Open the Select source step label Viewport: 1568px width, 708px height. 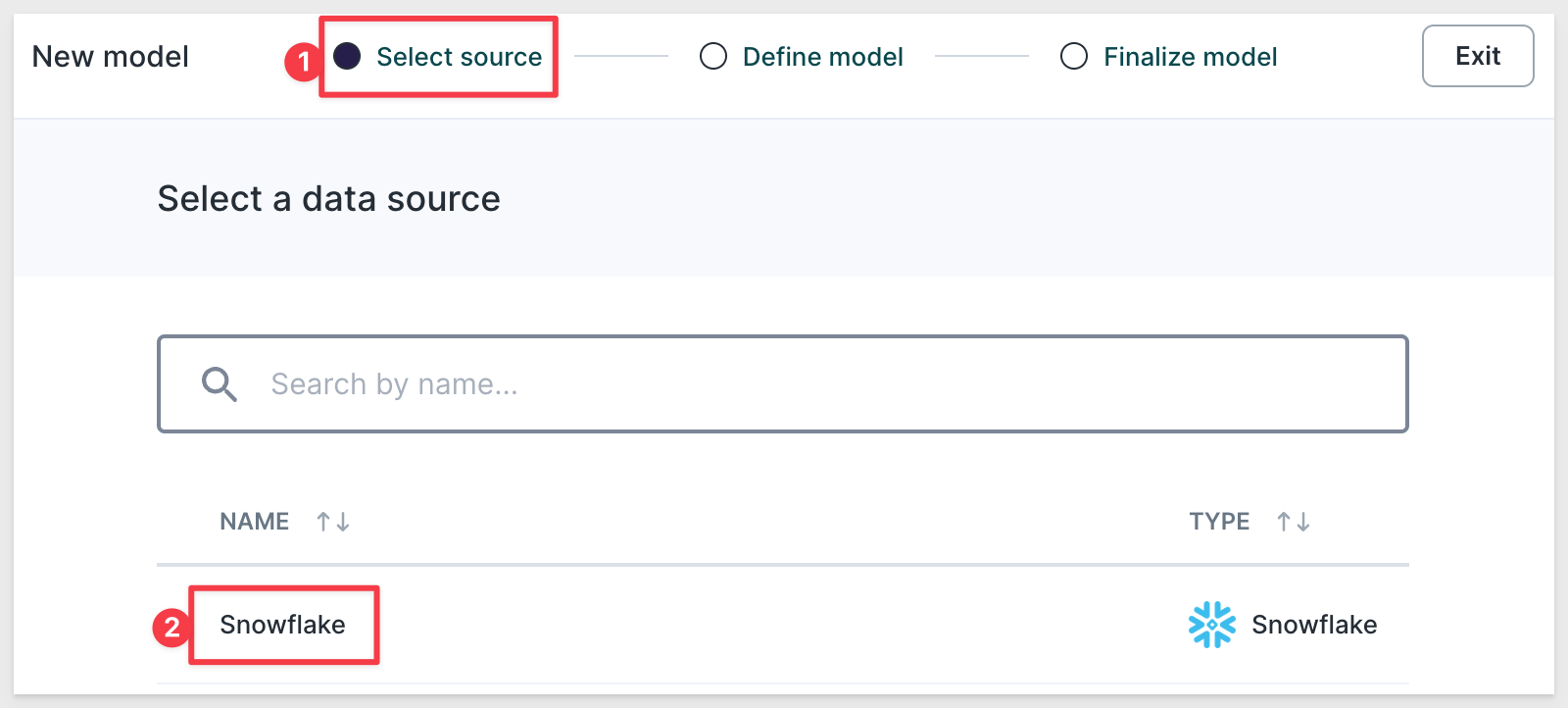coord(459,57)
